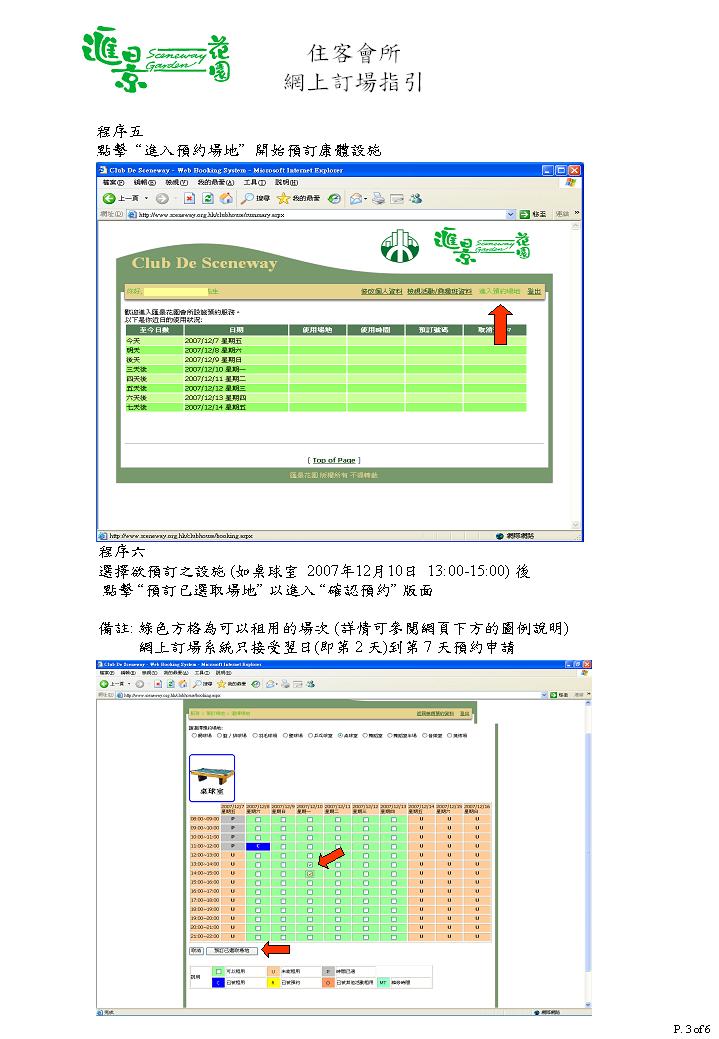Viewport: 719px width, 1039px height.
Task: Check the 21:00-22:00 slot for 2007/12/13
Action: point(394,936)
